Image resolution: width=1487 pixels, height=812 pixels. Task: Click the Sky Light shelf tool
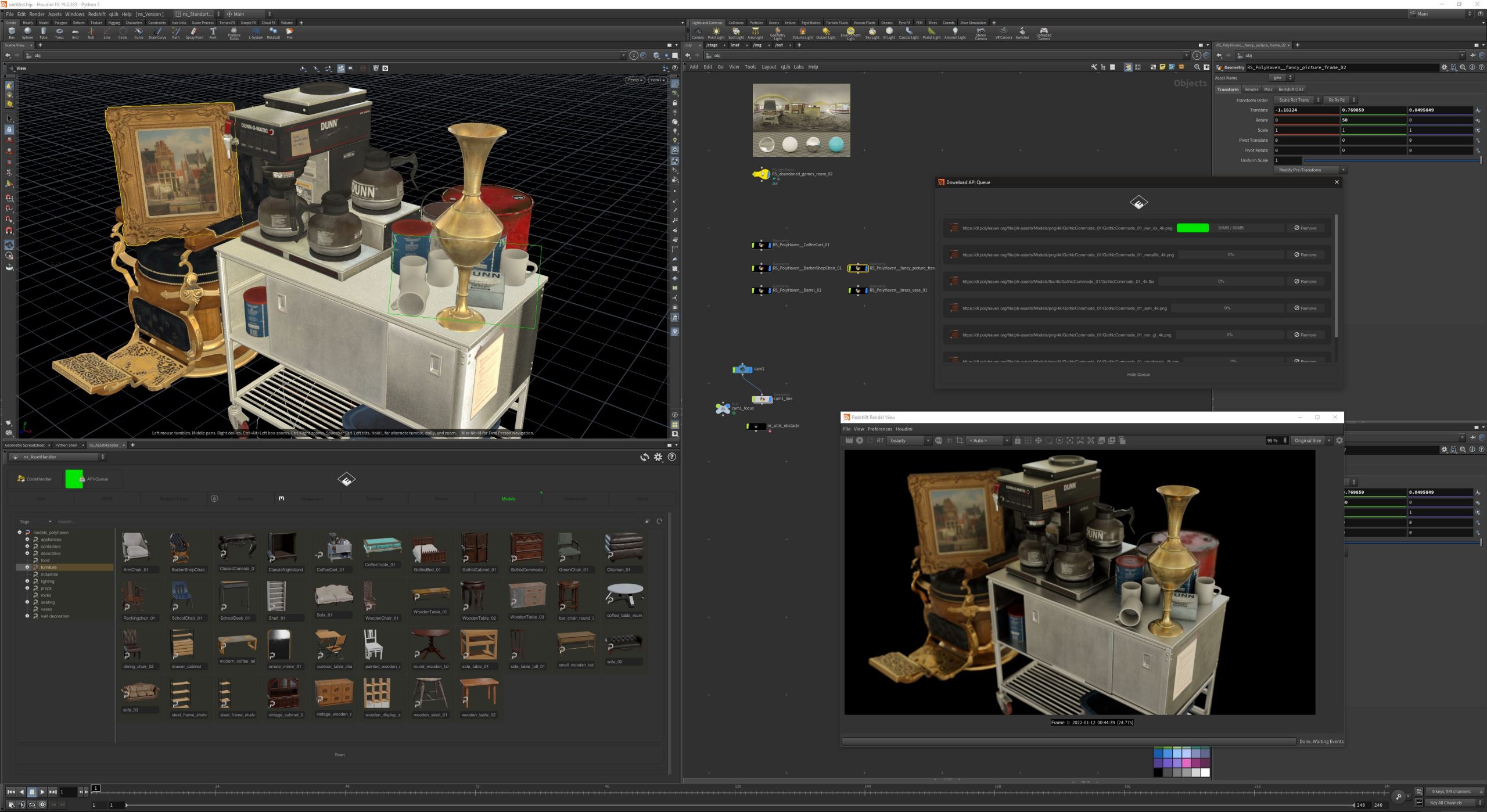[872, 33]
